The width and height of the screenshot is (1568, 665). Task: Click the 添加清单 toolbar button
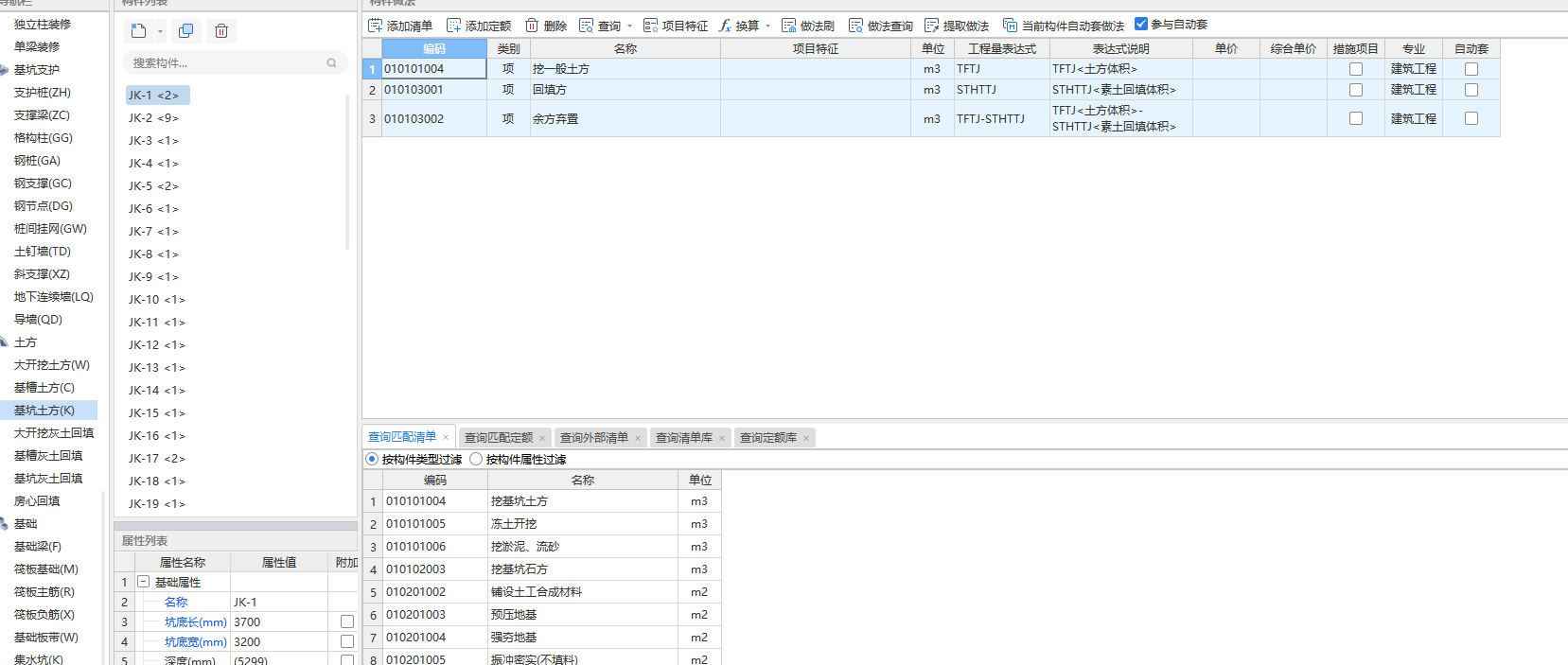click(400, 26)
